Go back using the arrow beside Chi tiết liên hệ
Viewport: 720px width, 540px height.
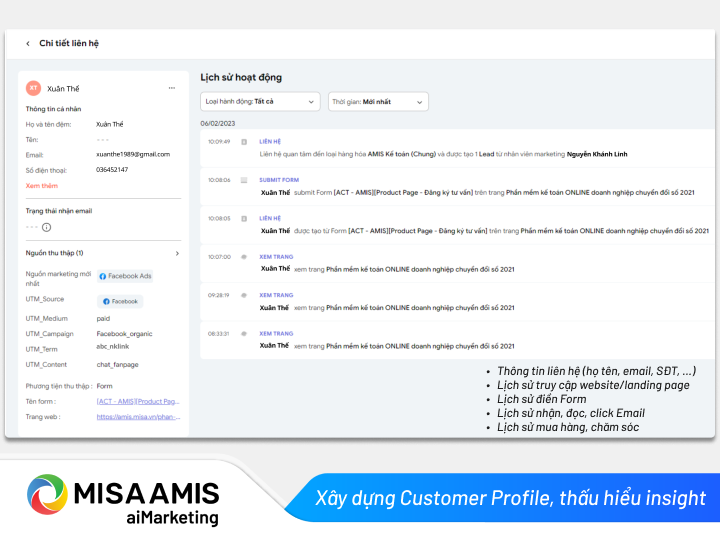tap(28, 44)
